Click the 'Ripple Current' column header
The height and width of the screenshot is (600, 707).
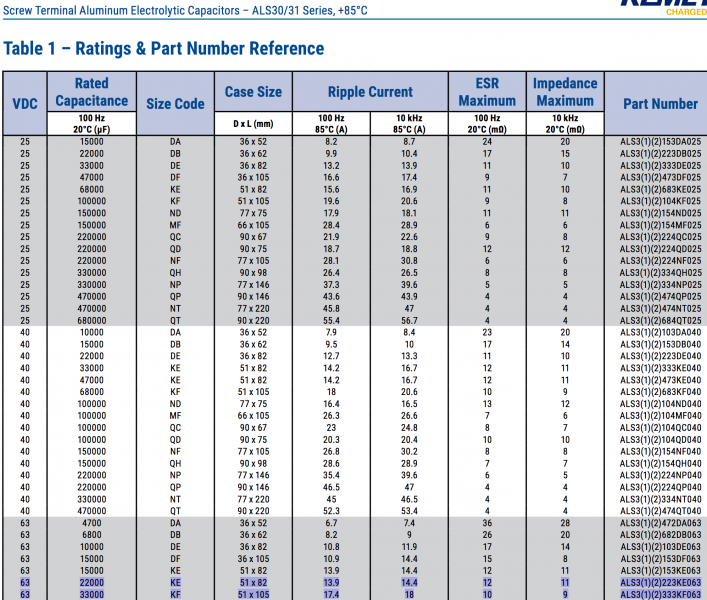click(370, 92)
